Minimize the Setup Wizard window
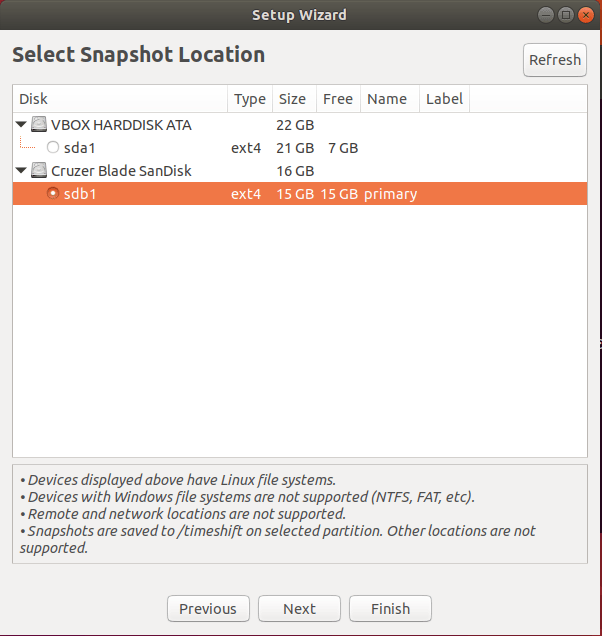This screenshot has width=602, height=636. click(548, 14)
